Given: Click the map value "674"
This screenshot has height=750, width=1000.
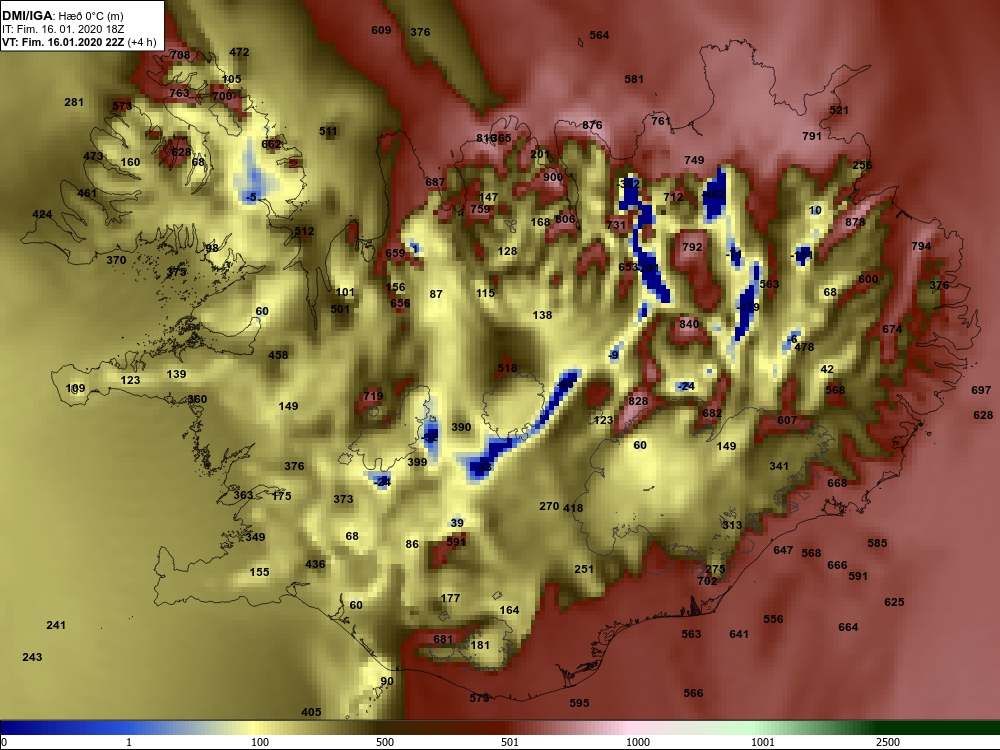Looking at the screenshot, I should pyautogui.click(x=892, y=329).
